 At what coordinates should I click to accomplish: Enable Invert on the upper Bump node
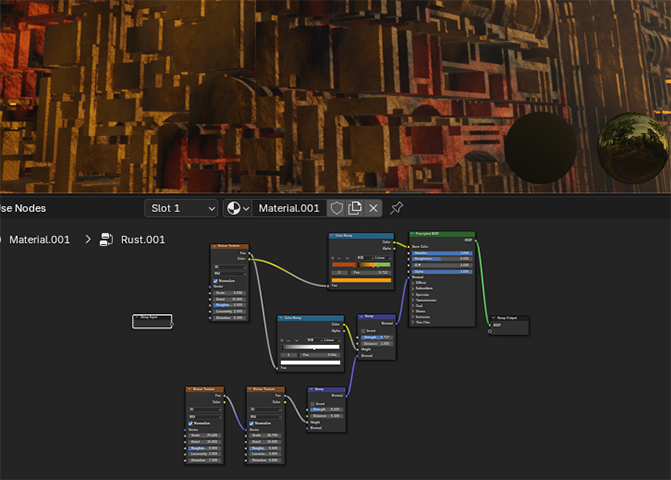364,330
